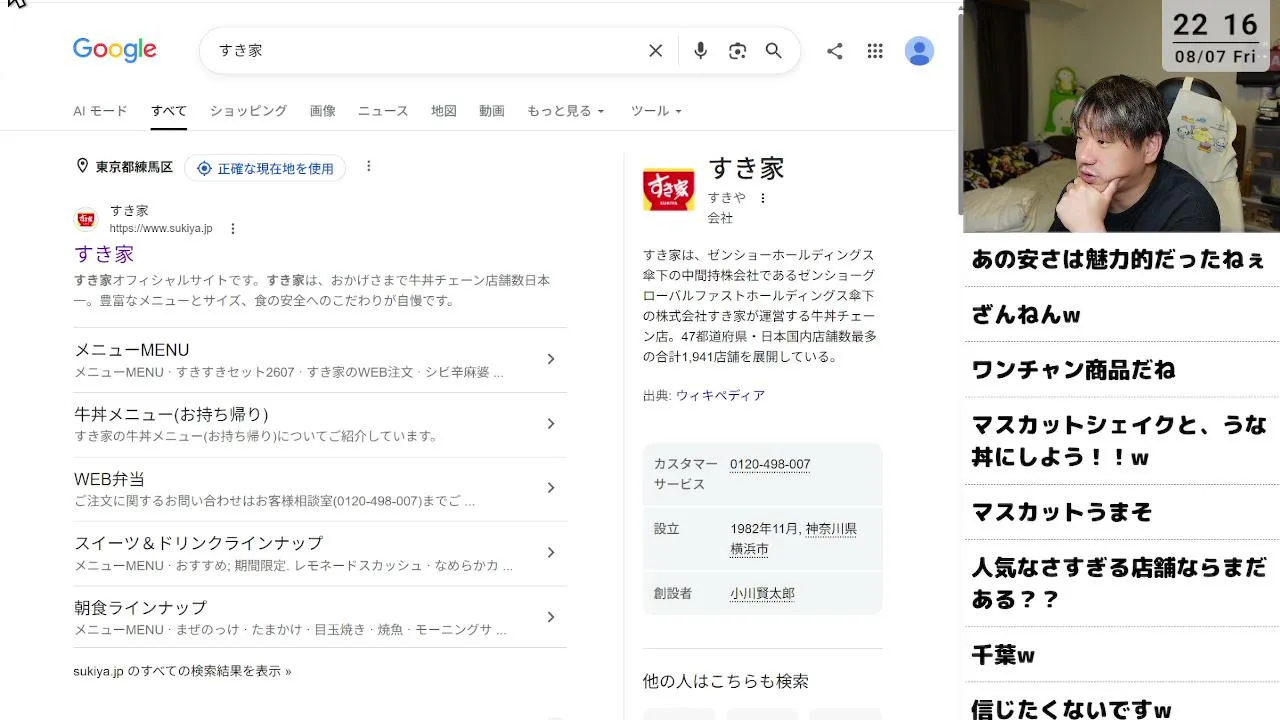The height and width of the screenshot is (720, 1280).
Task: Open スイーツ＆ドリンクラインナップ sitelink
Action: pyautogui.click(x=199, y=543)
